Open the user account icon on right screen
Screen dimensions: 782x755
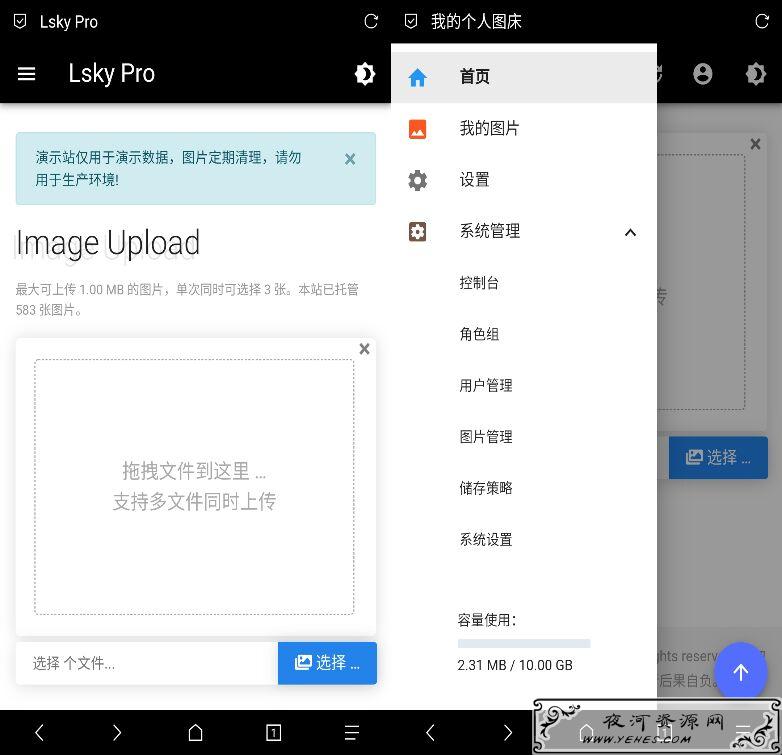(703, 74)
